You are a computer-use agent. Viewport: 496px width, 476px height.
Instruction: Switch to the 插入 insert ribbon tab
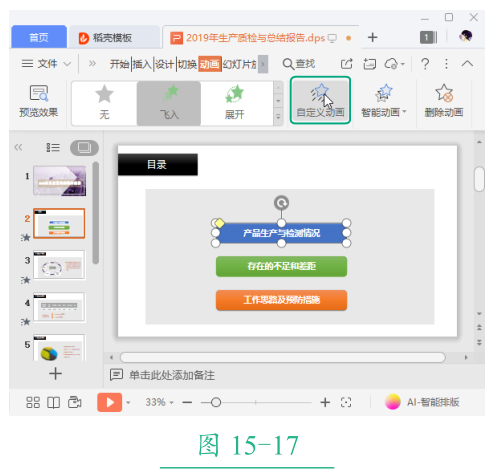pos(142,64)
